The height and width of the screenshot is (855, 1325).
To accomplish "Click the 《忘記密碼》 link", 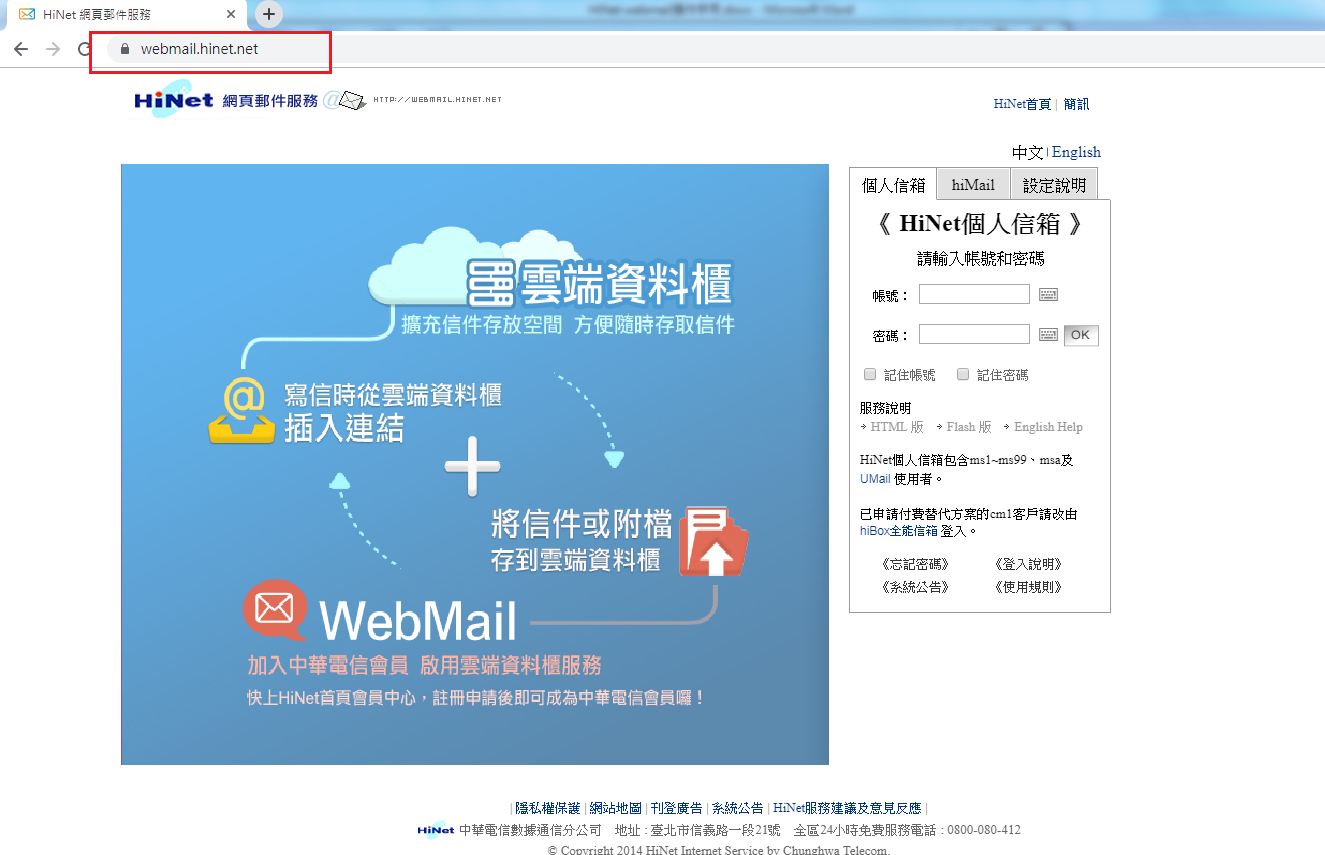I will coord(915,564).
